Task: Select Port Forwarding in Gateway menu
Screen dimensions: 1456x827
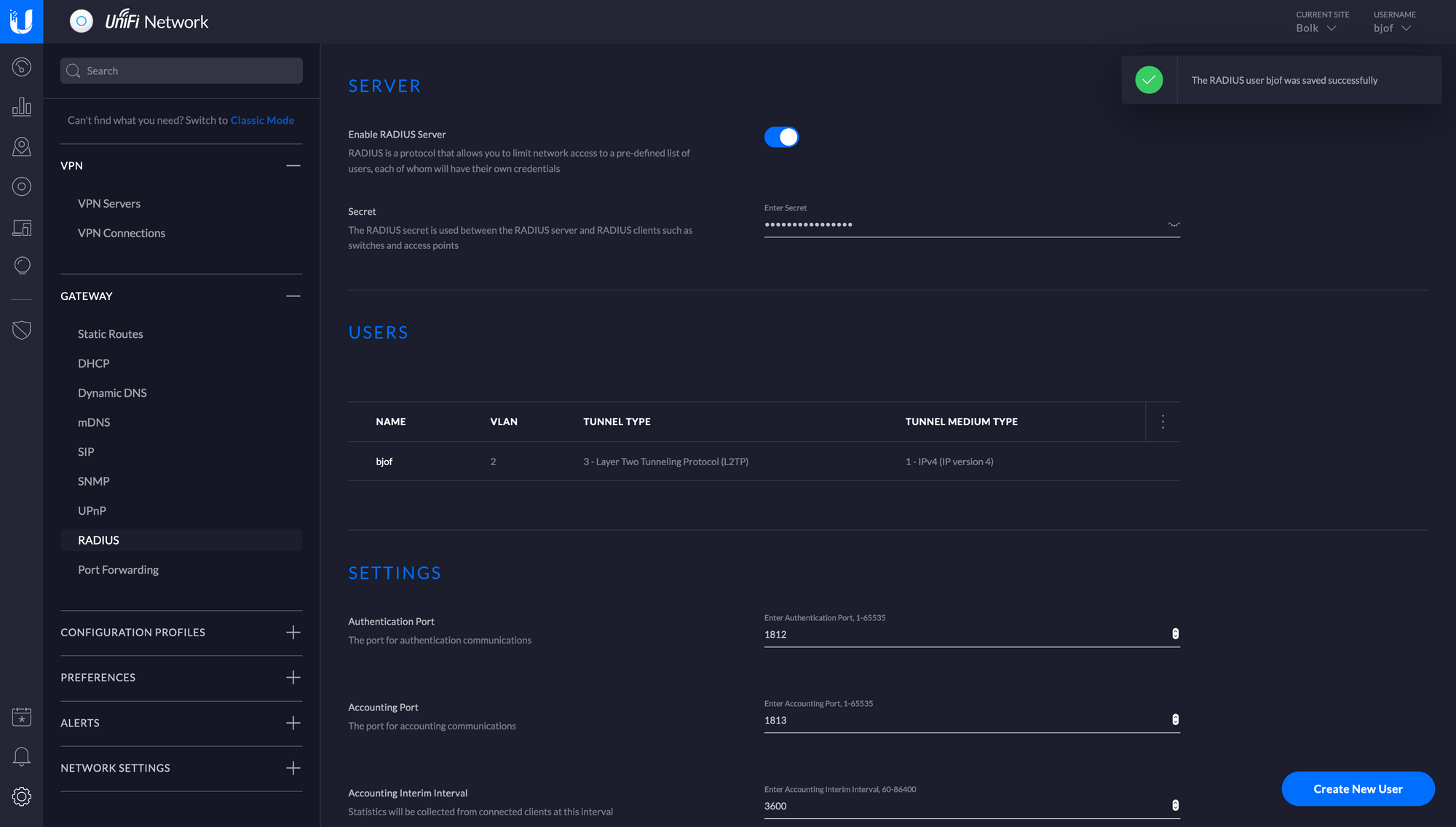Action: (x=118, y=570)
